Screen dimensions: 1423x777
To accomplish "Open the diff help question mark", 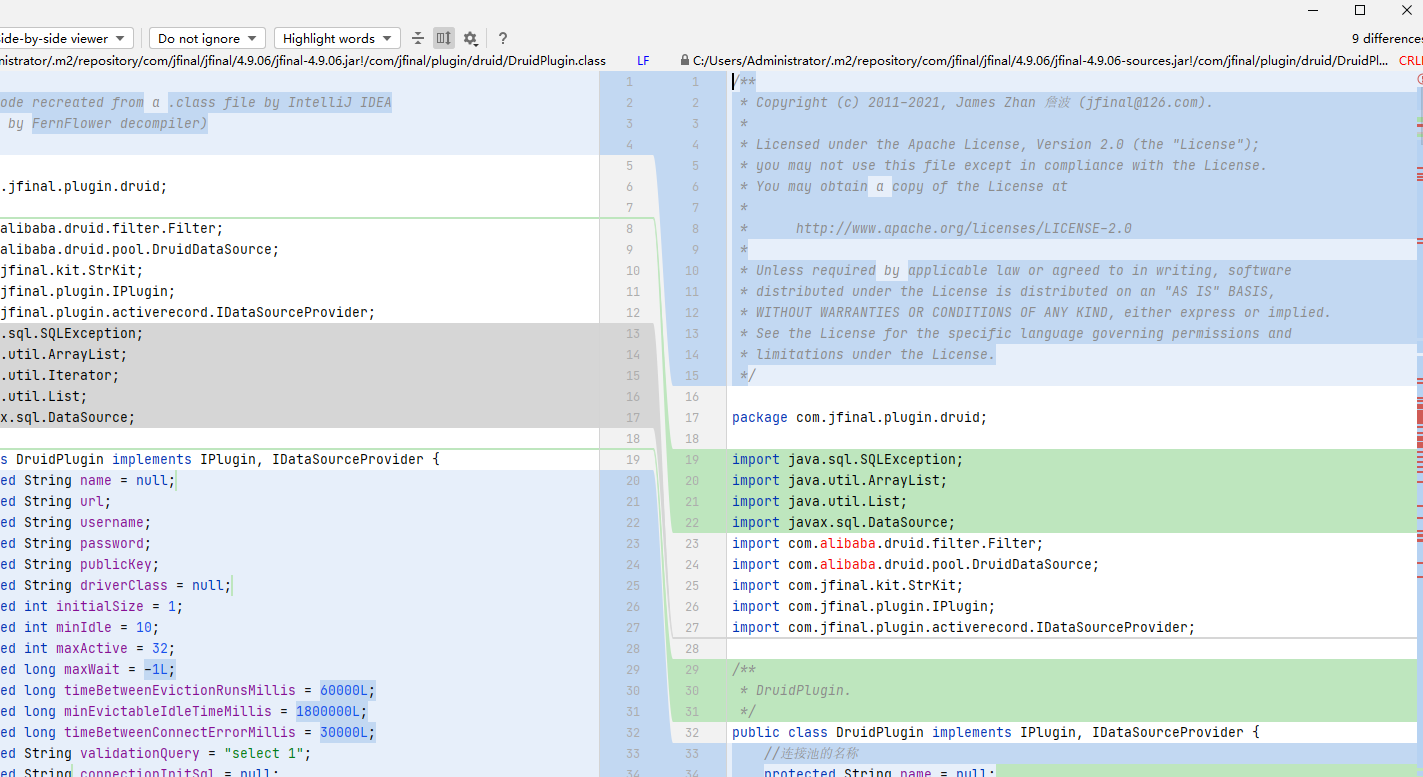I will 503,38.
